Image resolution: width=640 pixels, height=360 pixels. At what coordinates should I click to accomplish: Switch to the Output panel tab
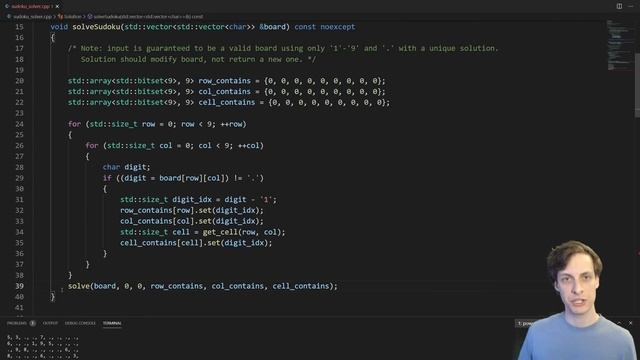click(50, 323)
